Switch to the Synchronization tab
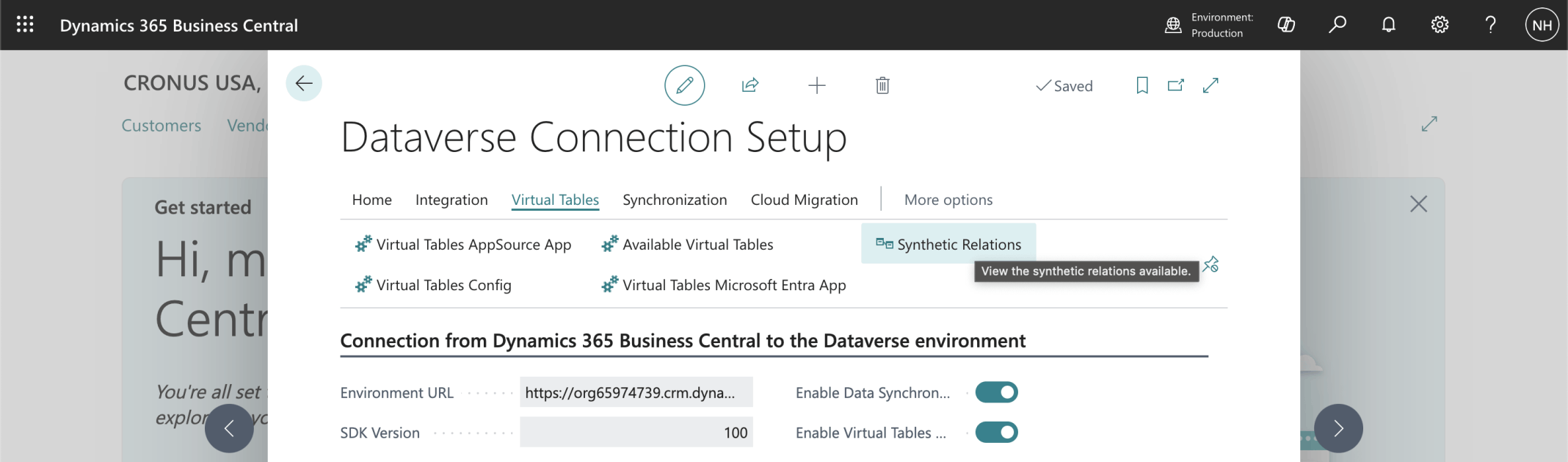The width and height of the screenshot is (1568, 462). (x=674, y=200)
